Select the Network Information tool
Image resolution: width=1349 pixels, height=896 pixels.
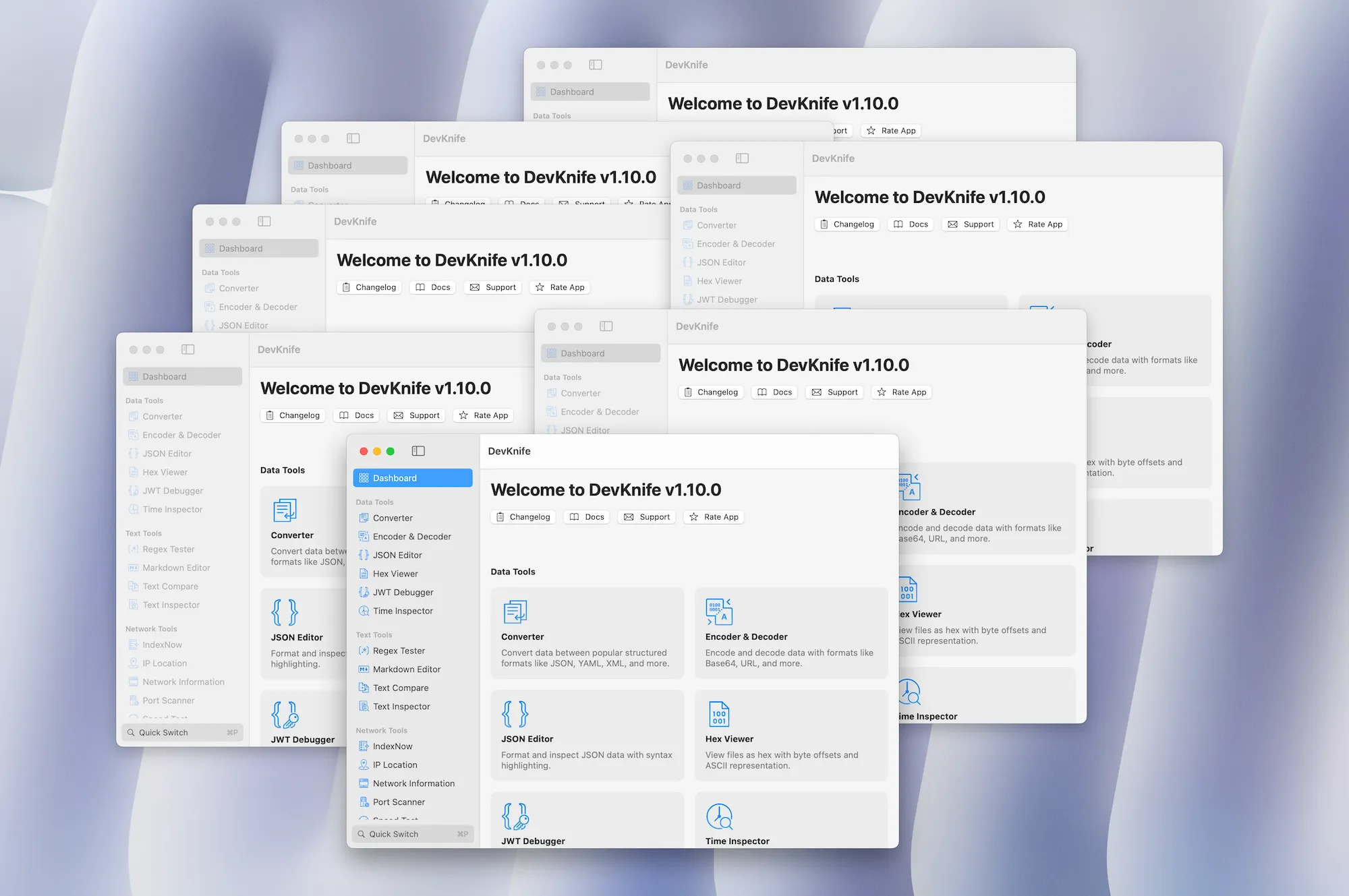(413, 783)
